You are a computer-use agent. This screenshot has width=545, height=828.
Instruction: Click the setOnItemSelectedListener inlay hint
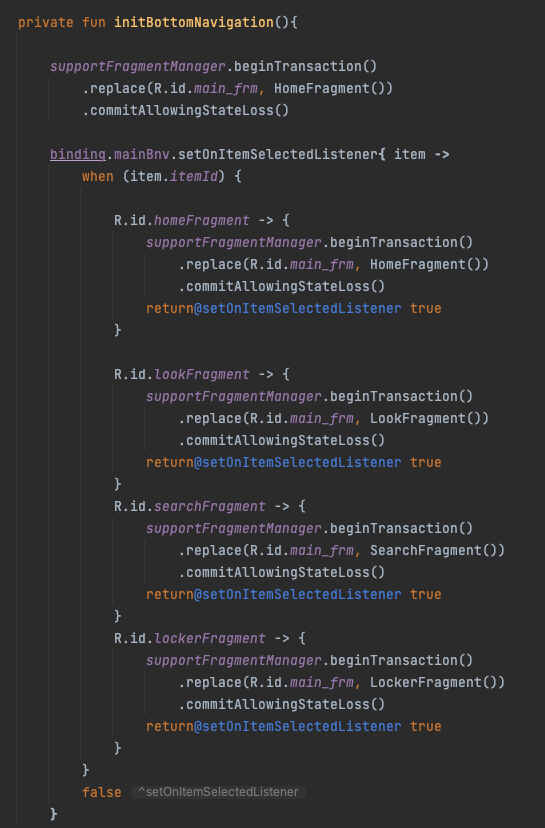pos(218,792)
